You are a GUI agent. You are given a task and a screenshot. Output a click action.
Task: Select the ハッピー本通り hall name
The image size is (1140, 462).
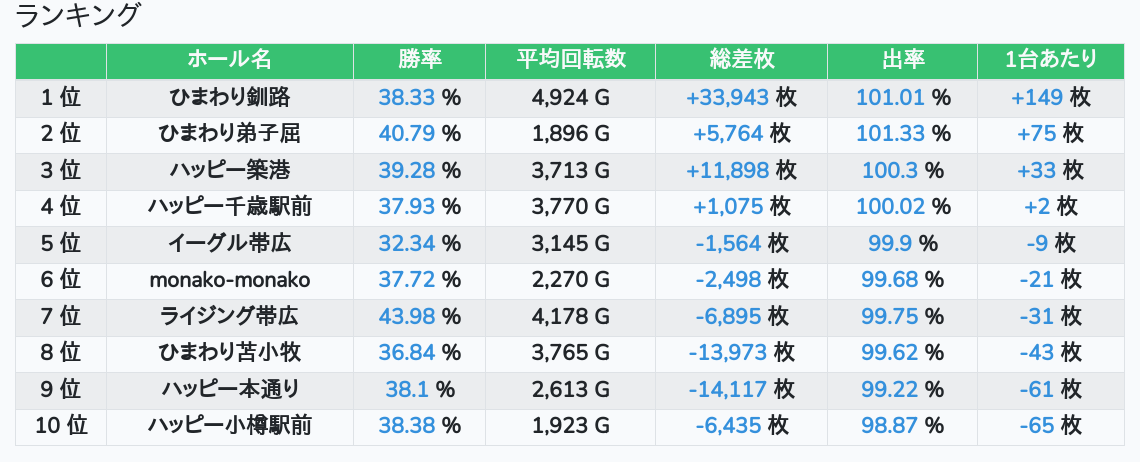230,389
